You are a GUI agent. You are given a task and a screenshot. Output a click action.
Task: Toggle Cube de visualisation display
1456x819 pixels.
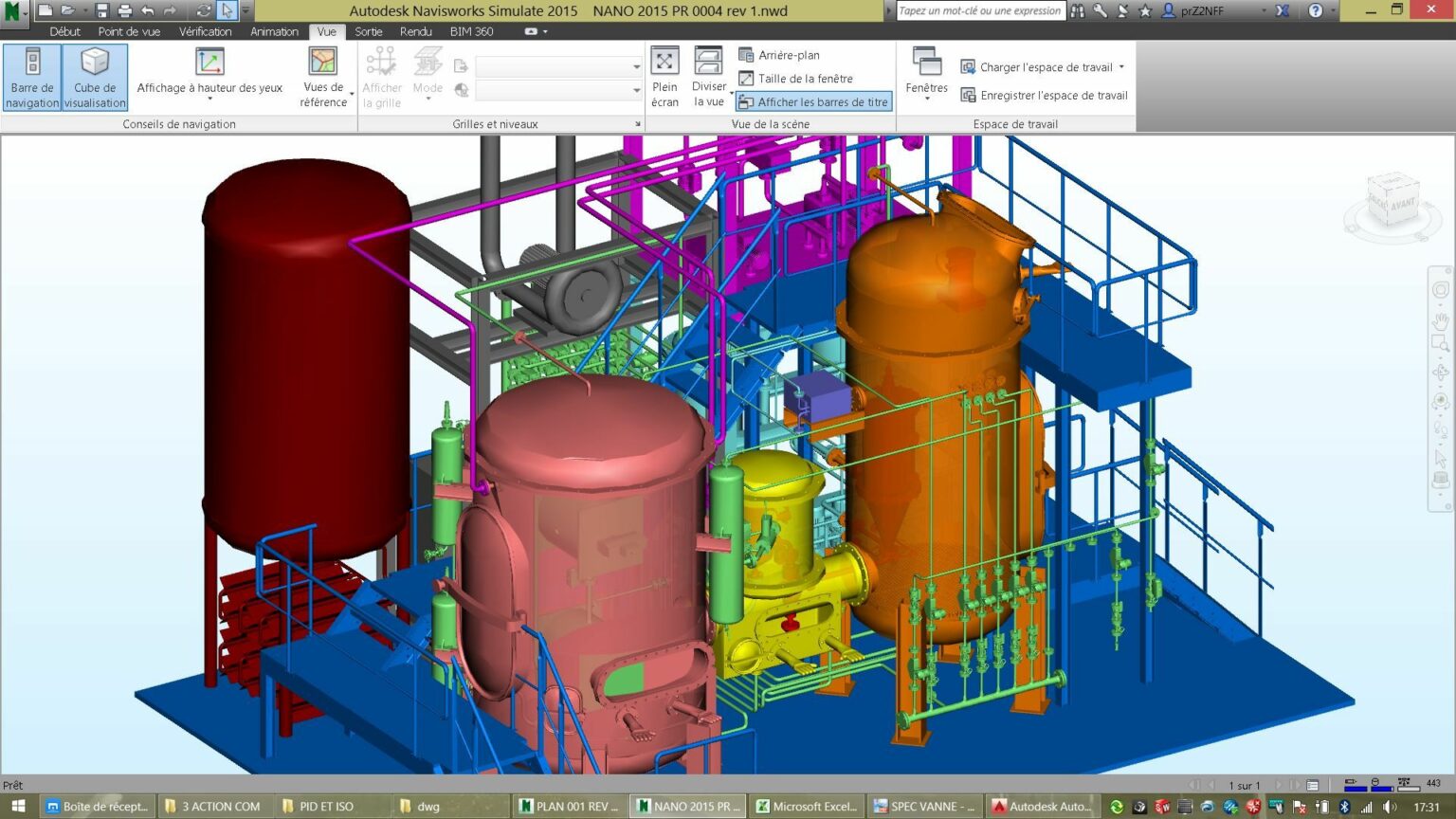click(95, 78)
